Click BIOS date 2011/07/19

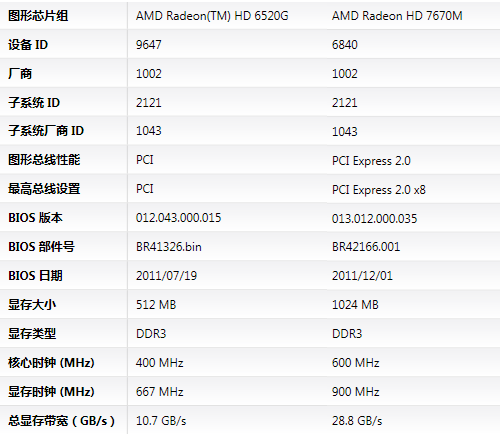[x=166, y=276]
